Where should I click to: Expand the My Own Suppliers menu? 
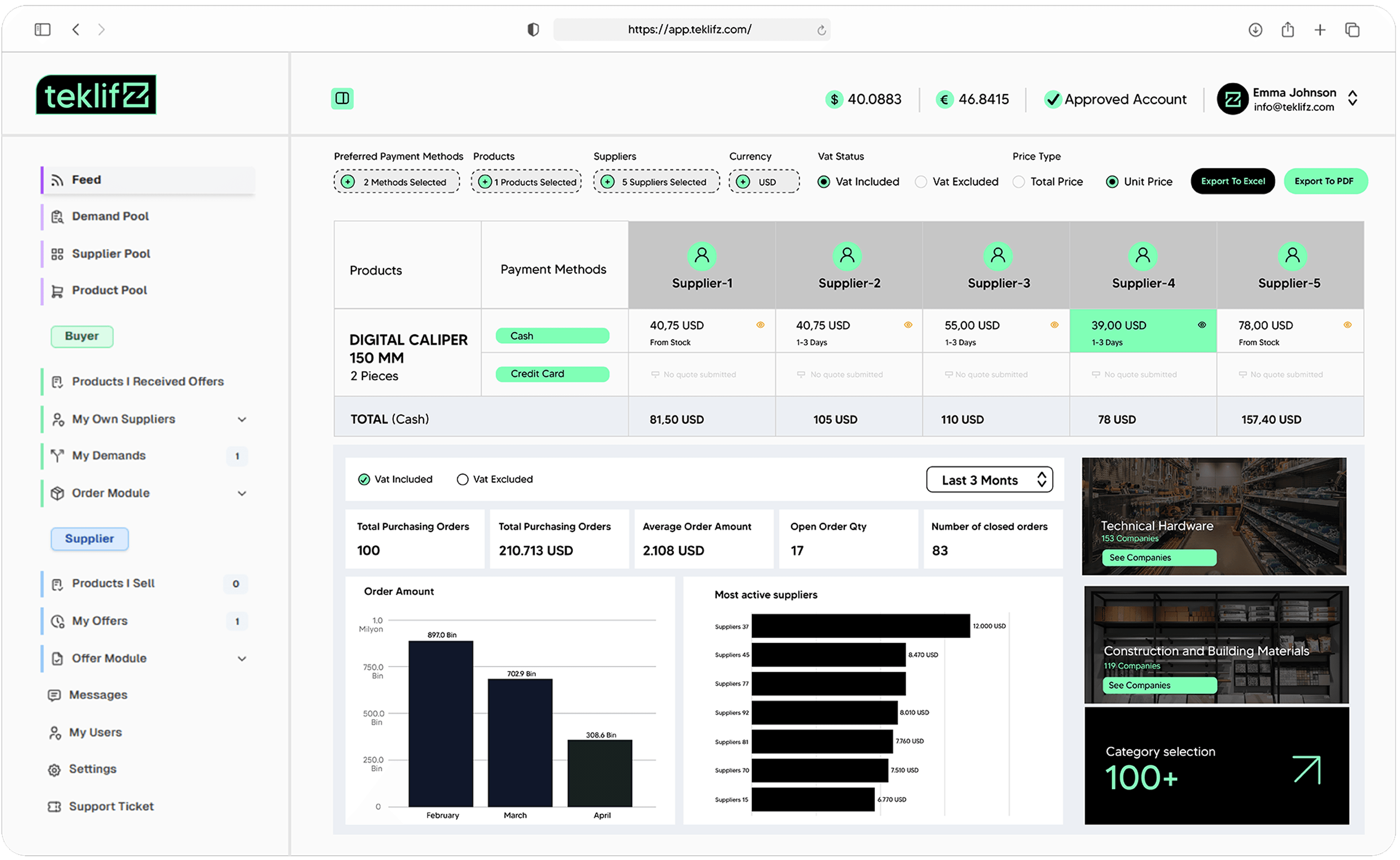[242, 419]
